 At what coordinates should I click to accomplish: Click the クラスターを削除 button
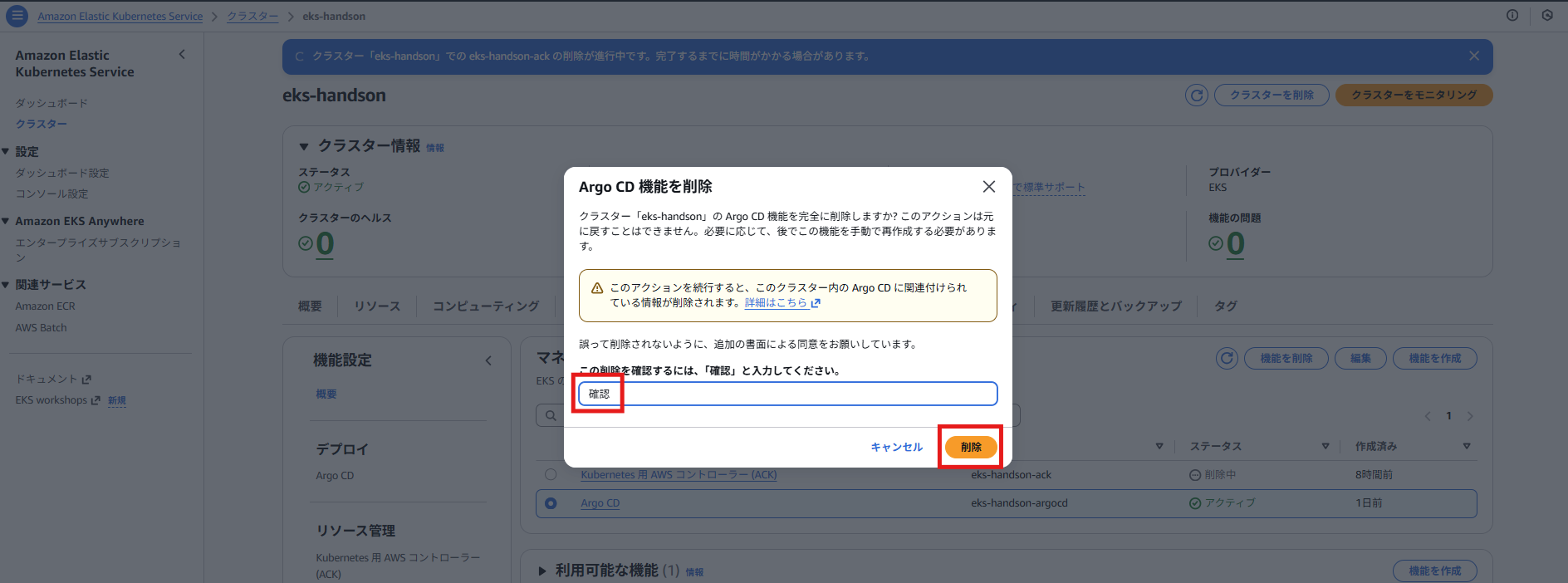pos(1272,95)
